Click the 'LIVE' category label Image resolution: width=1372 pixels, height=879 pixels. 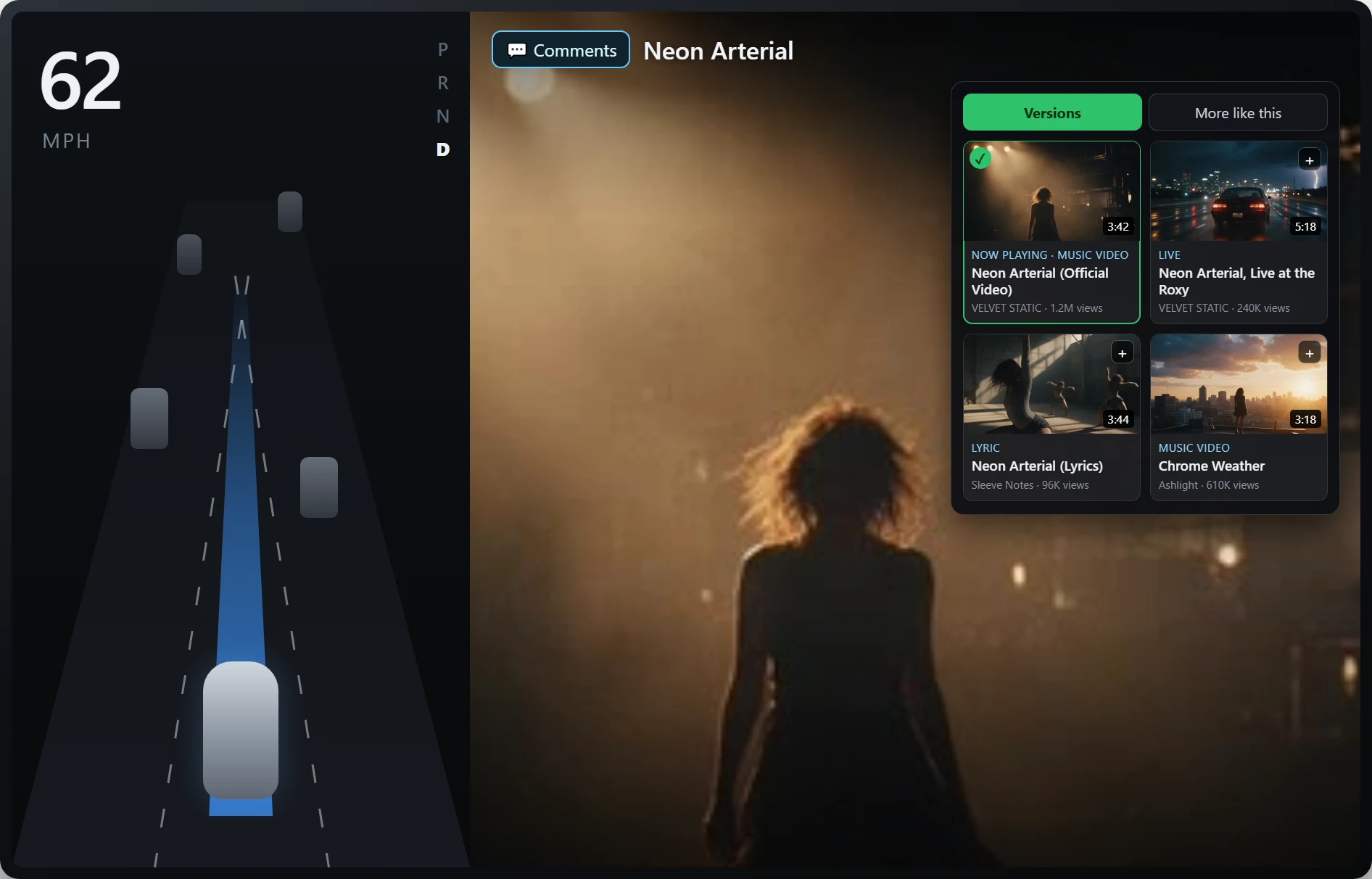coord(1169,255)
